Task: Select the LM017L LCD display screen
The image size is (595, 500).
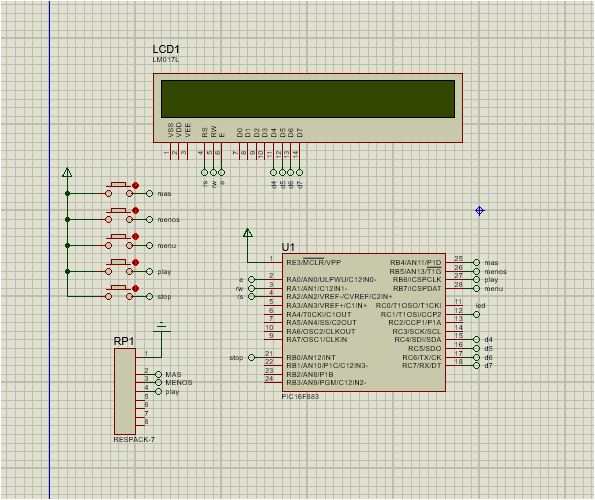Action: pyautogui.click(x=308, y=99)
